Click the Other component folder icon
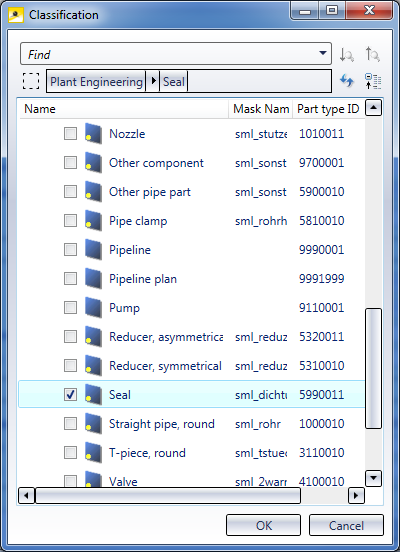Viewport: 400px width, 552px height. [93, 163]
